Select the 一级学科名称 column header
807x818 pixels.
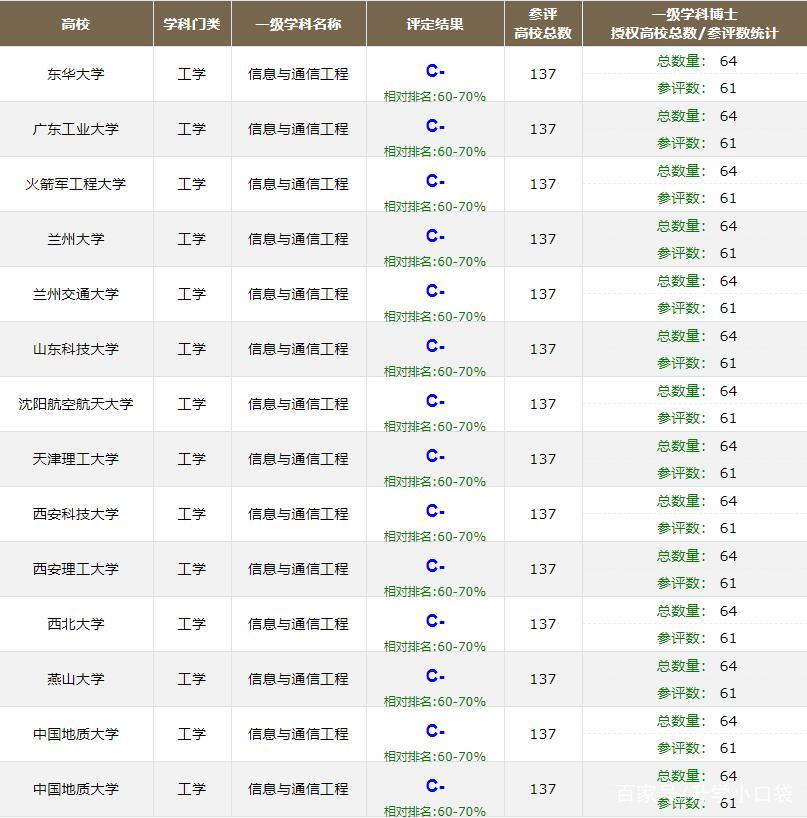click(x=298, y=24)
